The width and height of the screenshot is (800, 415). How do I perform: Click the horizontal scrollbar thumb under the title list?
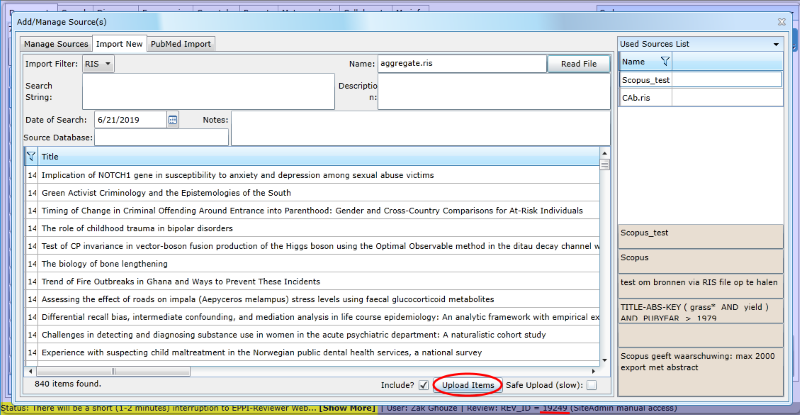click(113, 371)
